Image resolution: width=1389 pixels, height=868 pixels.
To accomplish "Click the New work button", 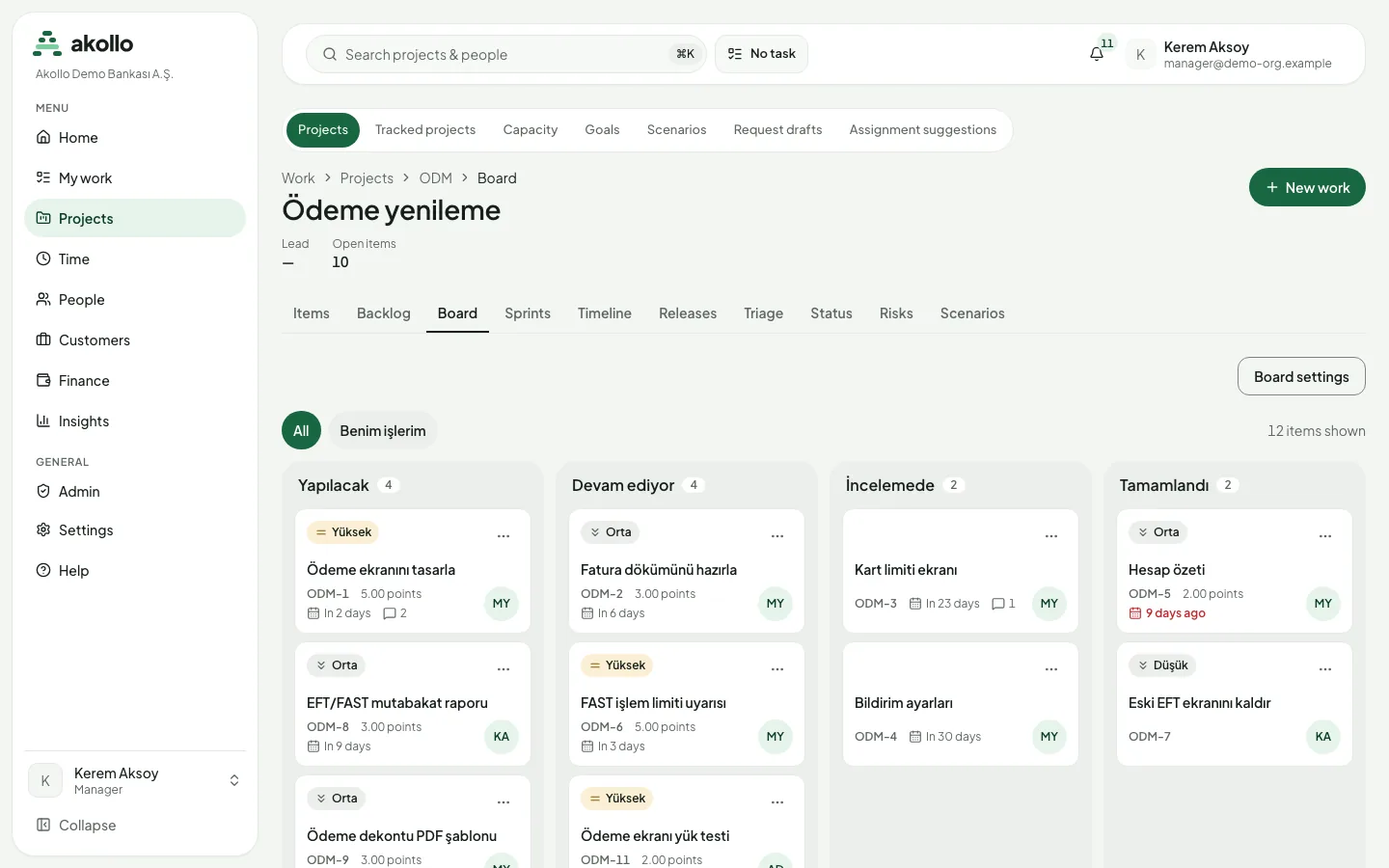I will pos(1307,187).
